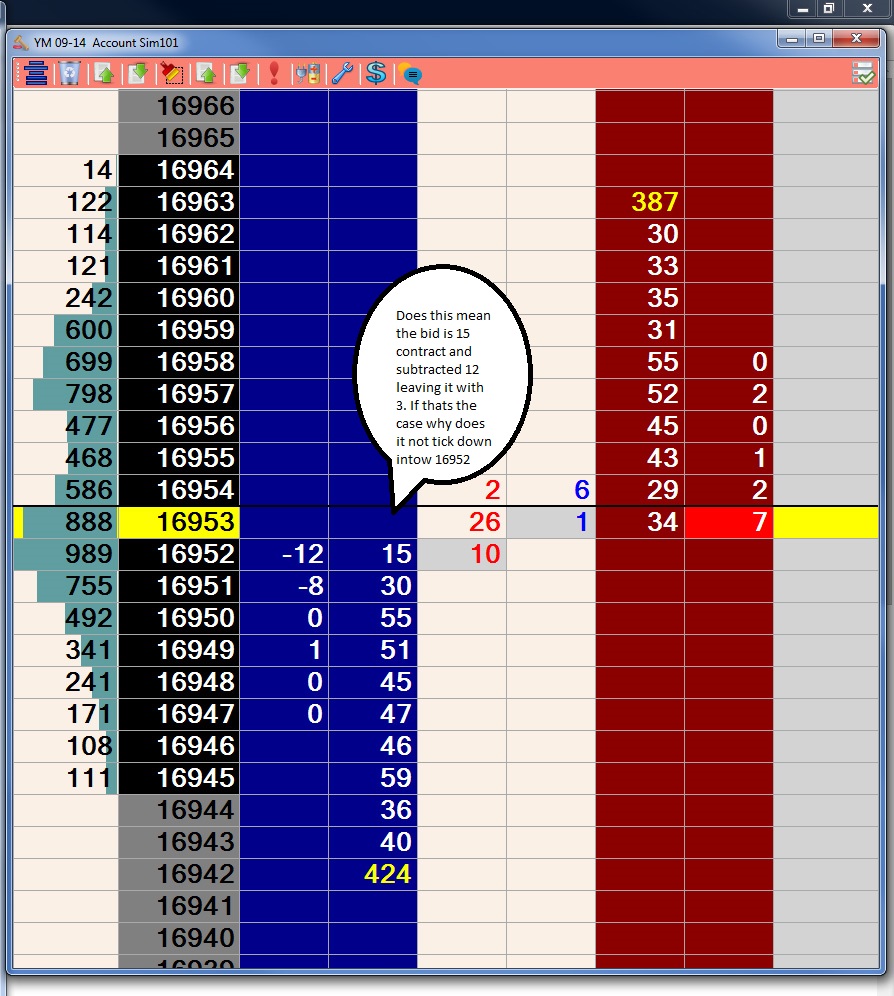Click bid size 59 at 16945

[373, 777]
